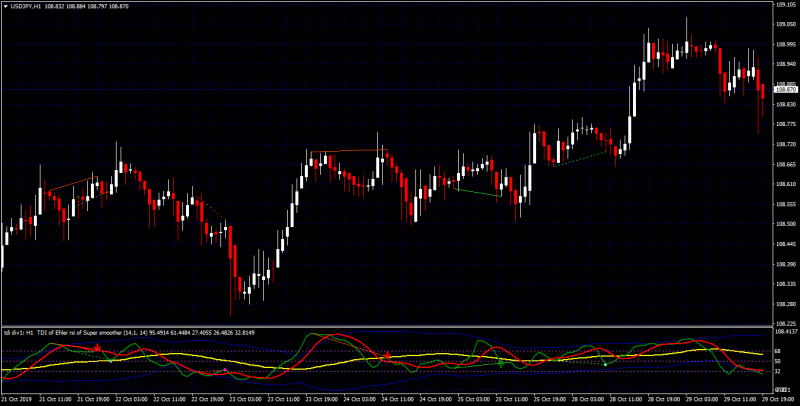Click the 22 Oct 19:00 time axis label

(207, 397)
